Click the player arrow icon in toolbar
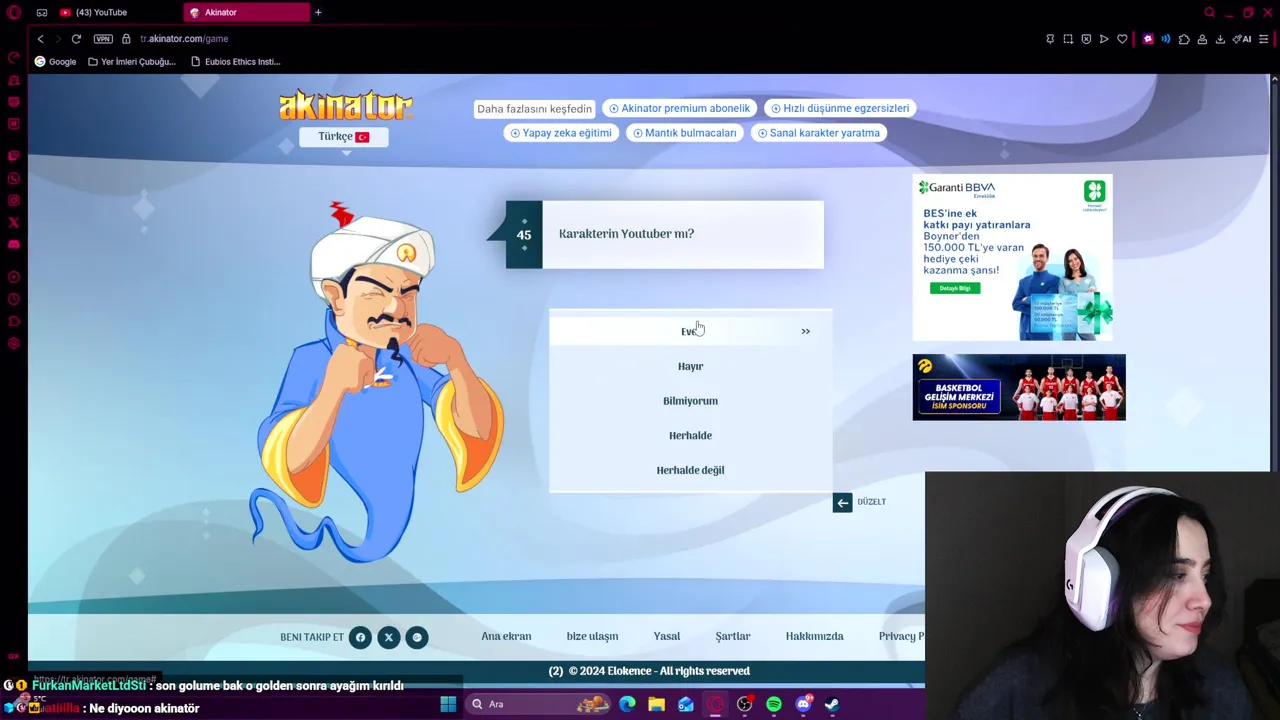Viewport: 1280px width, 720px height. pyautogui.click(x=1104, y=39)
